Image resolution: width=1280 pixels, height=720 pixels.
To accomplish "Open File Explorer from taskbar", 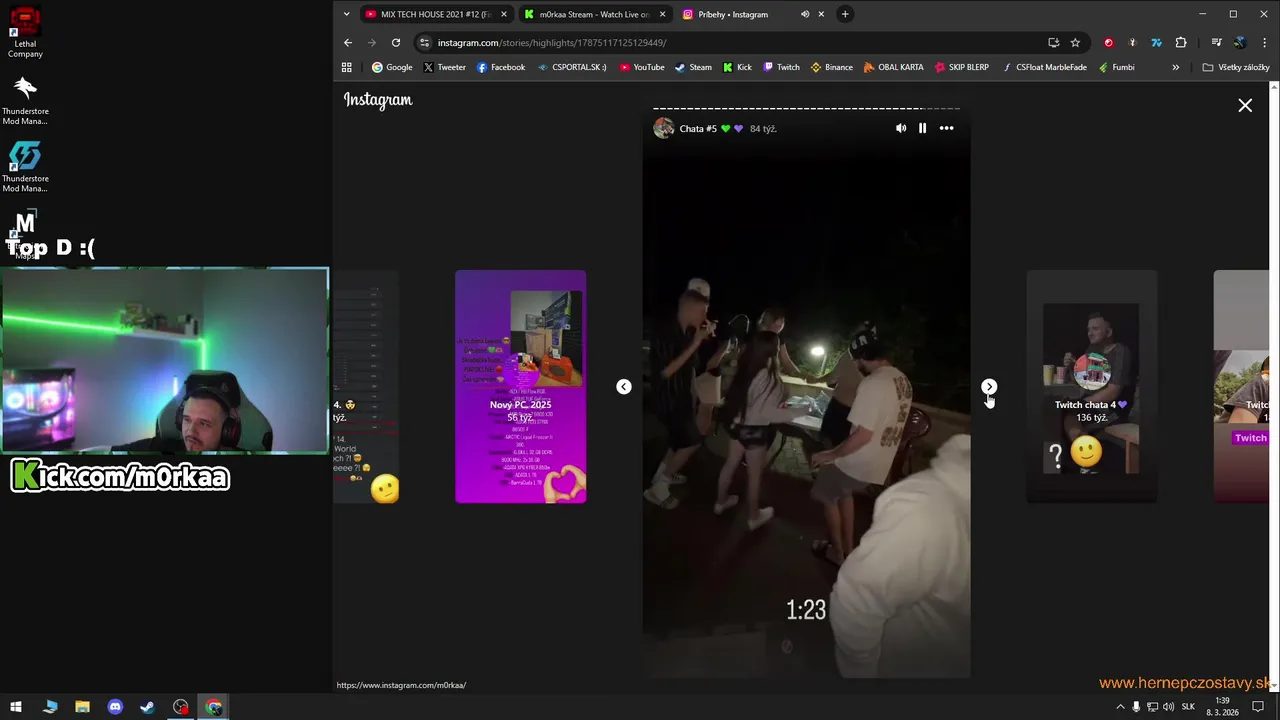I will coord(82,707).
